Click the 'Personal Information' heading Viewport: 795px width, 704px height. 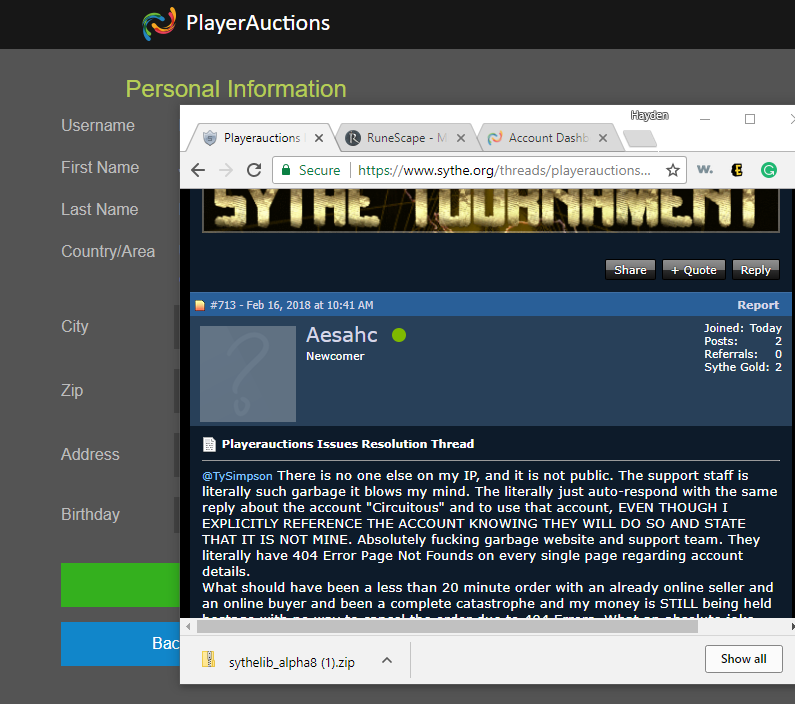[236, 89]
